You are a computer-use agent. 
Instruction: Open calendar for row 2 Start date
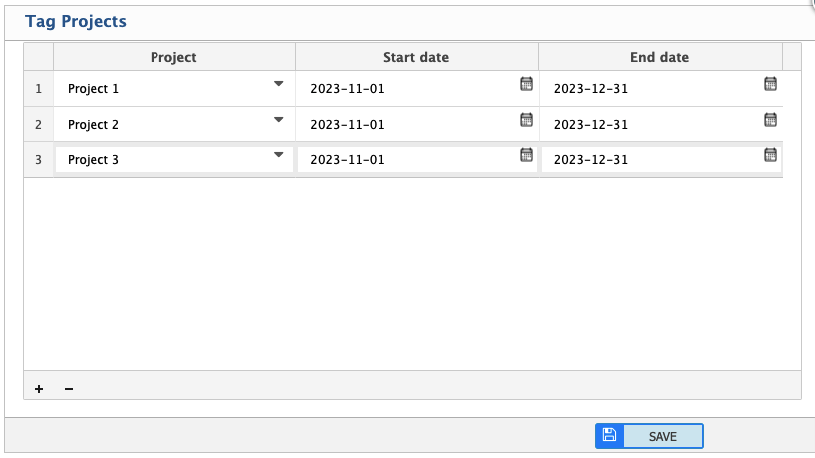526,120
